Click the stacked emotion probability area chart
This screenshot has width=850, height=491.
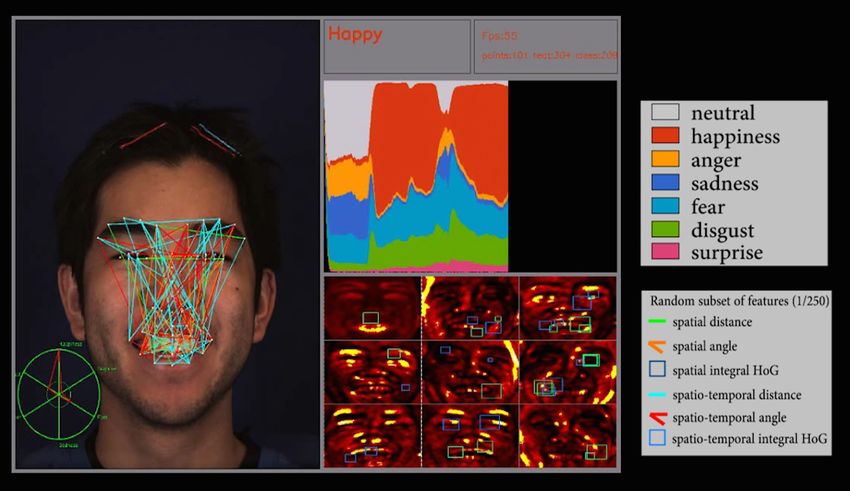(416, 176)
